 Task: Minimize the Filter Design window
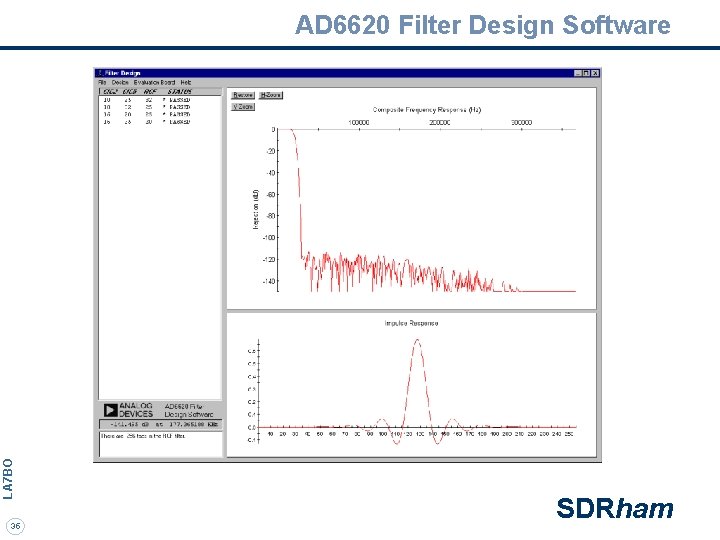coord(579,73)
